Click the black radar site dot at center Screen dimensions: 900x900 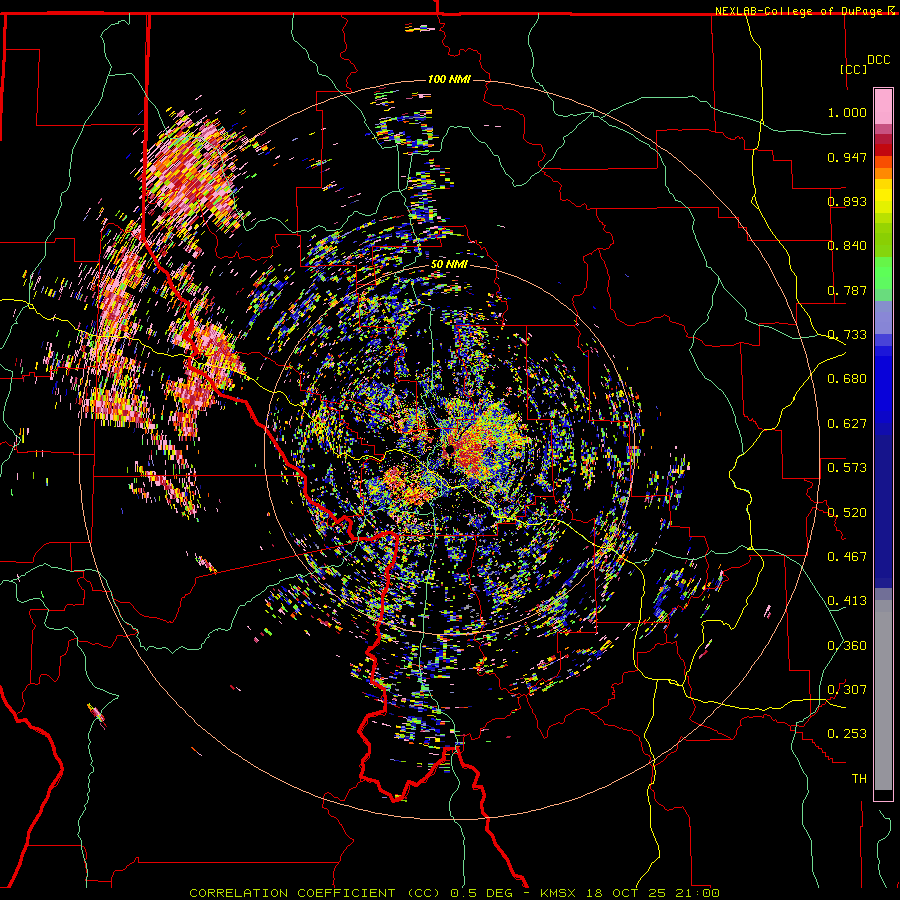(451, 449)
